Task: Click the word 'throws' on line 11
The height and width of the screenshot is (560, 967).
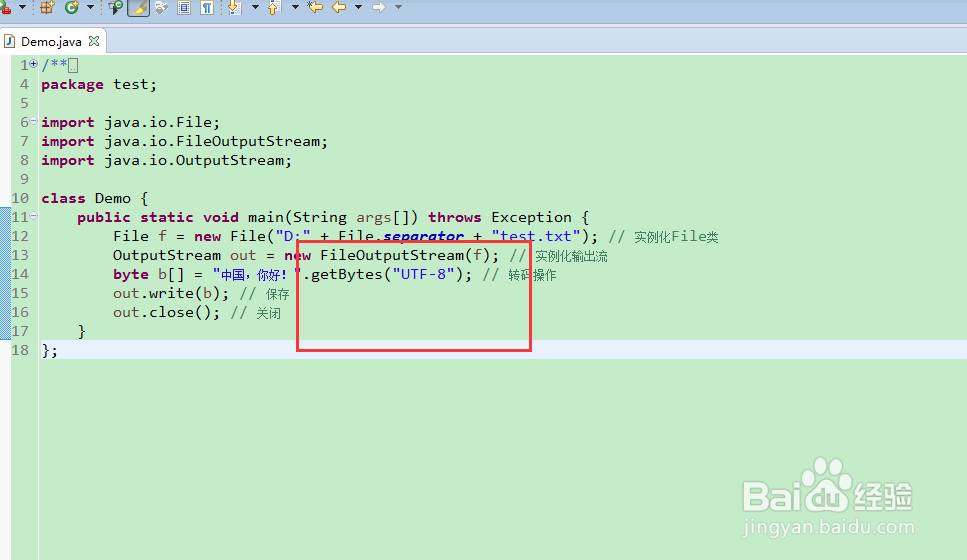Action: click(455, 217)
